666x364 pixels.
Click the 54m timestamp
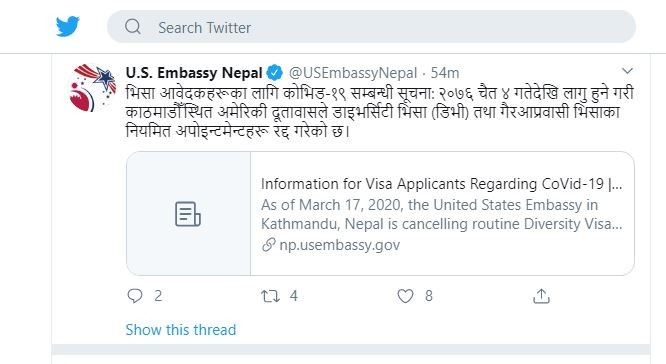tap(445, 73)
